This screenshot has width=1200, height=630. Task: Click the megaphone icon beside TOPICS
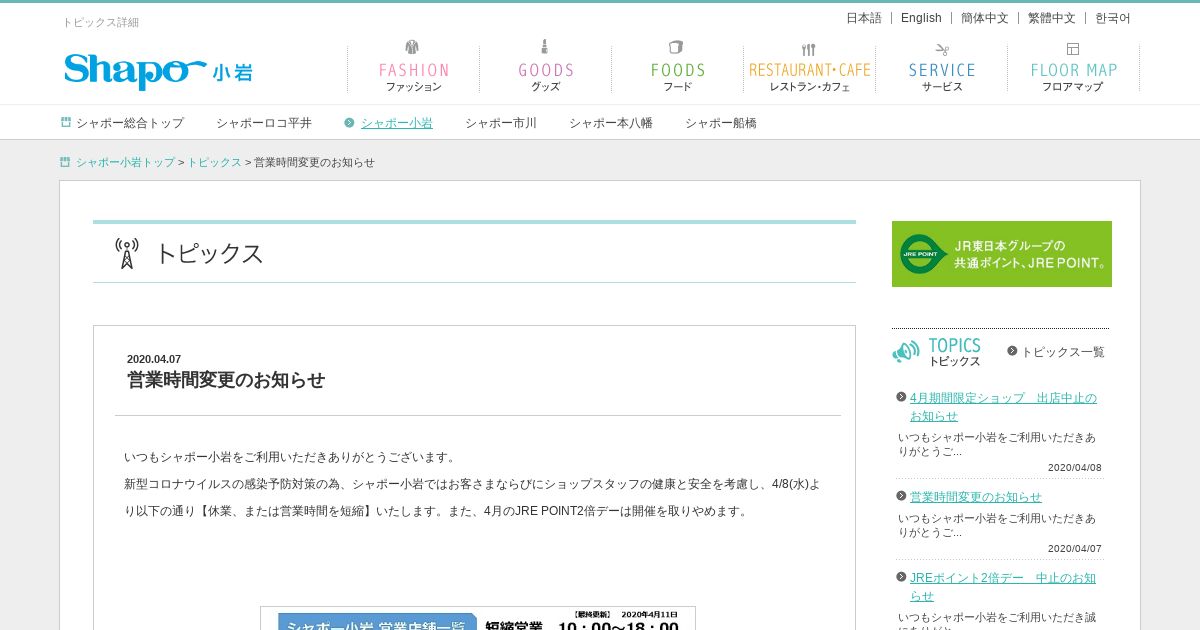(906, 351)
